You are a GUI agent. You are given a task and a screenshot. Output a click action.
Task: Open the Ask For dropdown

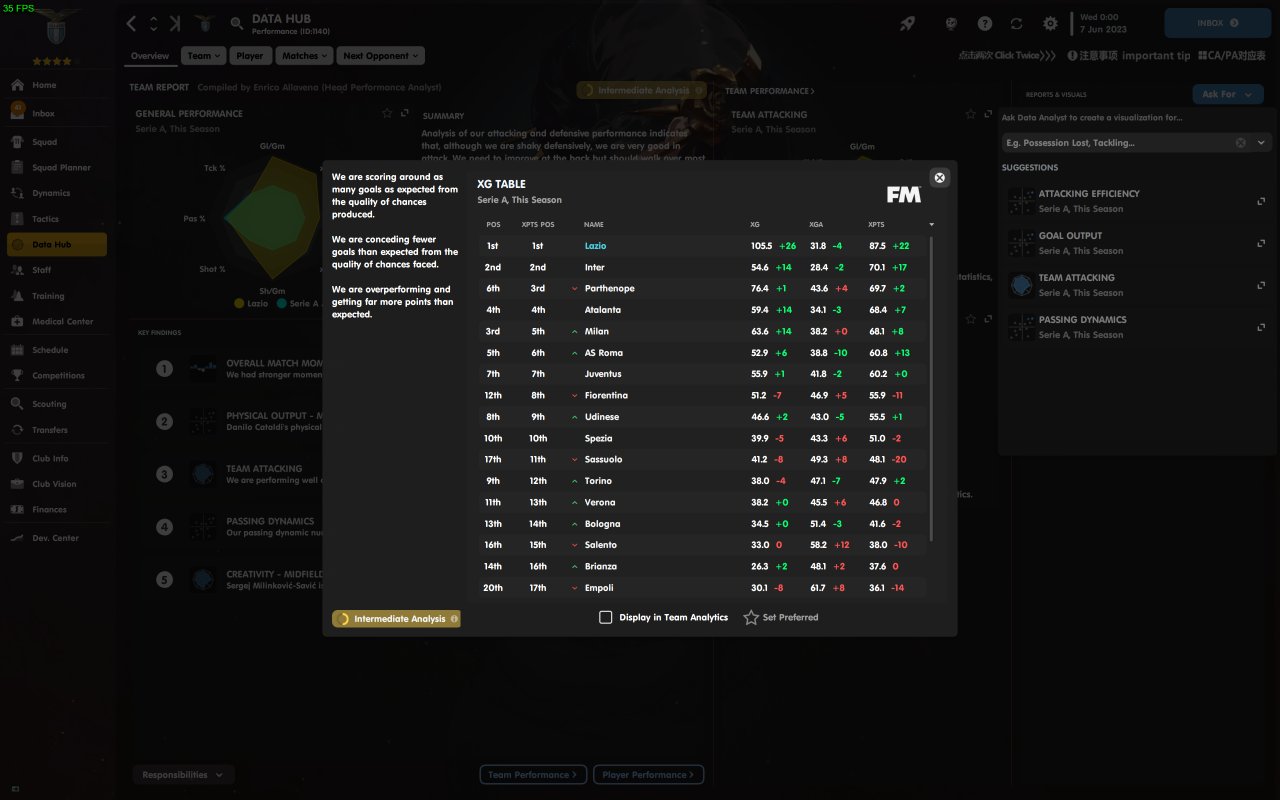(1227, 94)
